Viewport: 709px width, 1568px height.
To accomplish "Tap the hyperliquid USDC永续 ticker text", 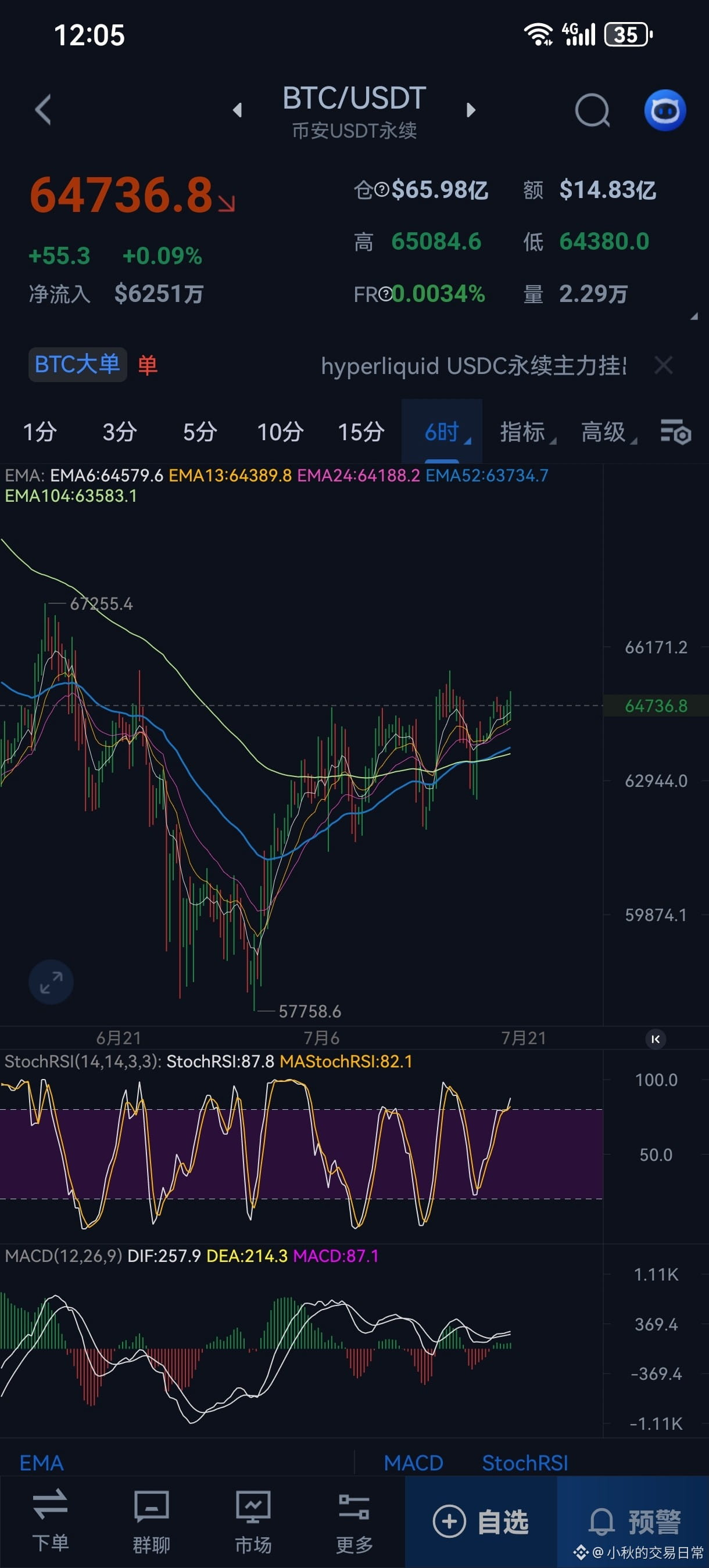I will (473, 366).
